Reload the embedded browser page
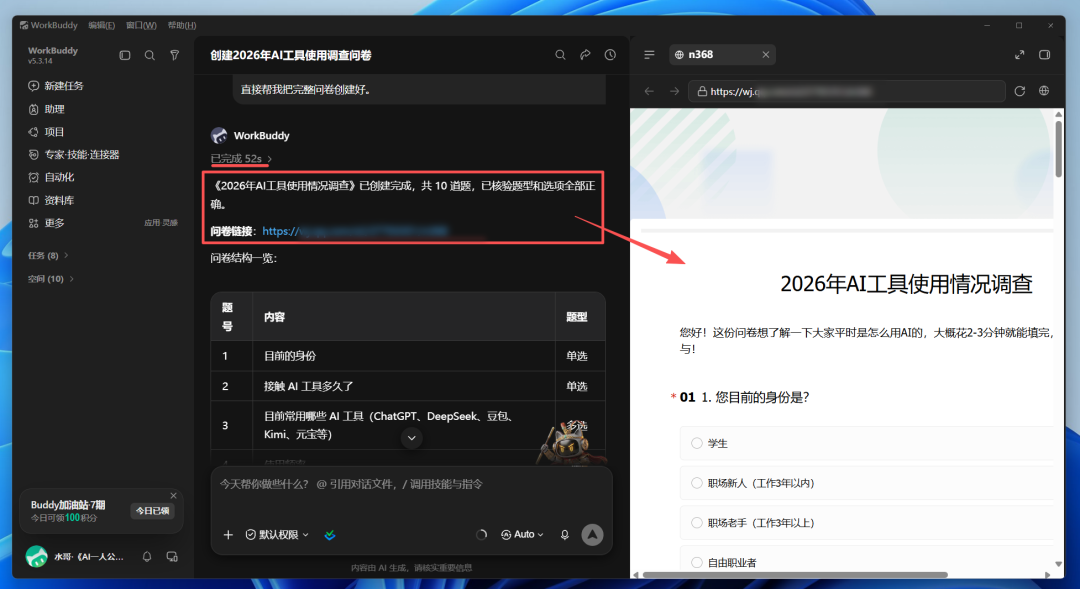Screen dimensions: 1080x589 (1020, 91)
